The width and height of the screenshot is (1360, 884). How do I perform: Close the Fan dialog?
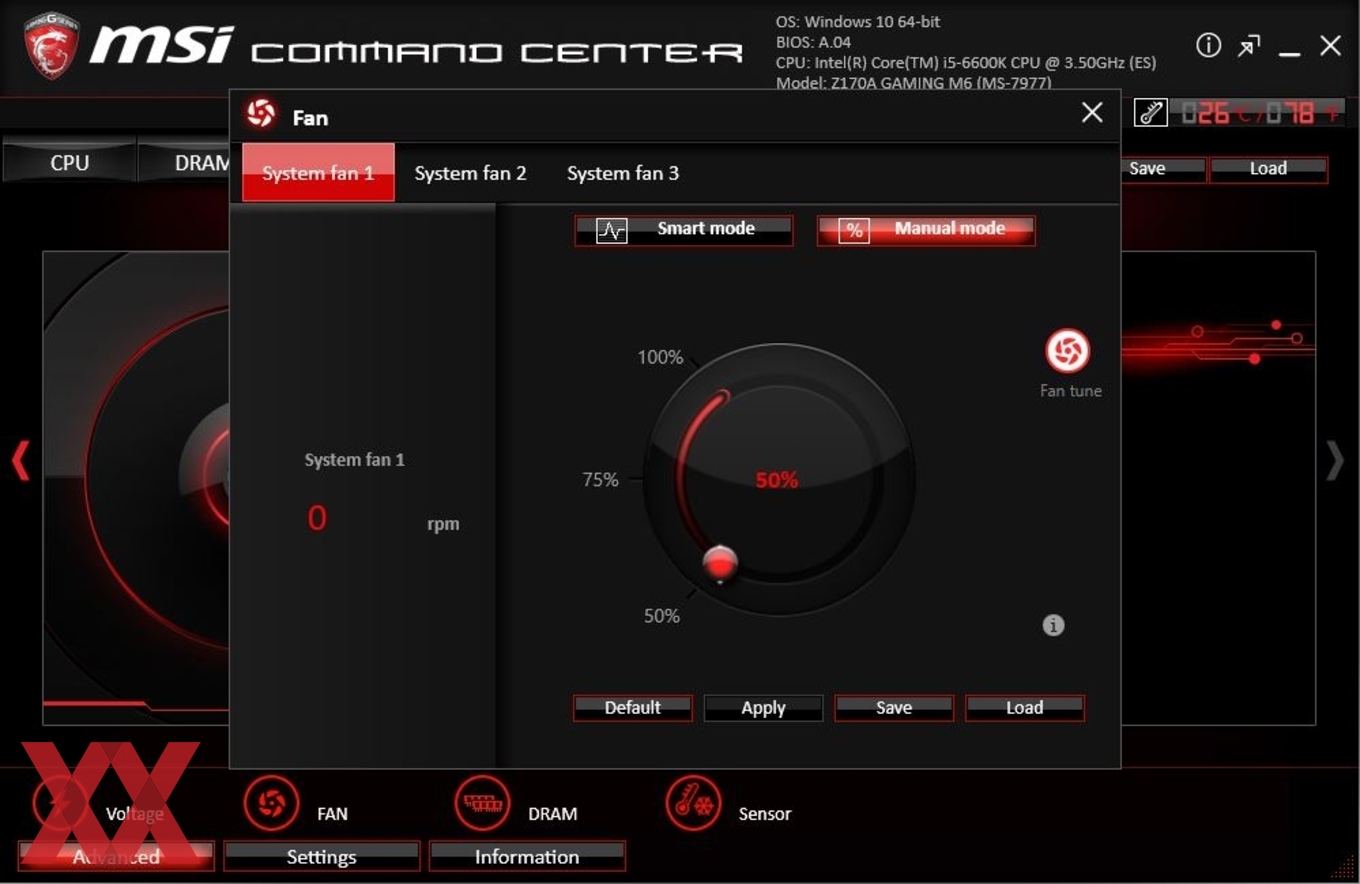[x=1092, y=112]
